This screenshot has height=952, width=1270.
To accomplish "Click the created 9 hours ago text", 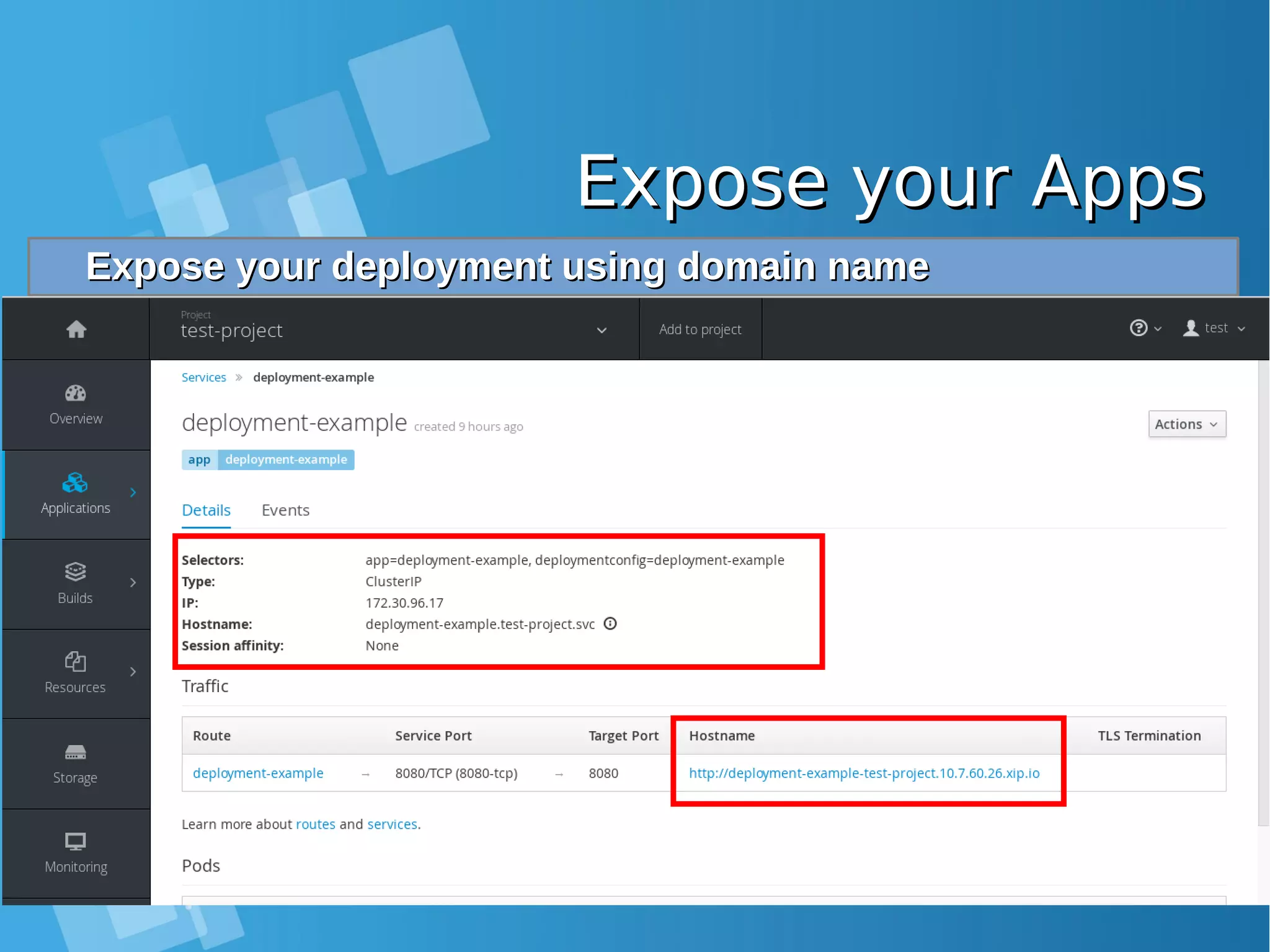I will (468, 427).
